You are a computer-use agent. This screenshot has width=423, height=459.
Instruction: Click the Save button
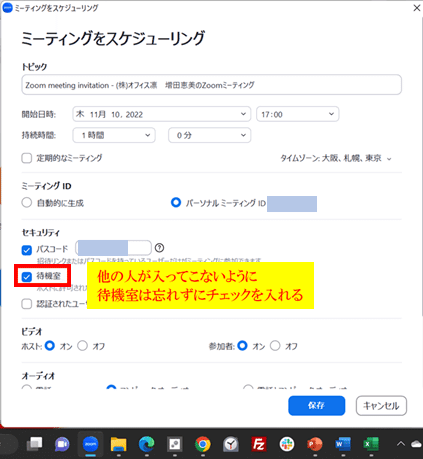[316, 405]
